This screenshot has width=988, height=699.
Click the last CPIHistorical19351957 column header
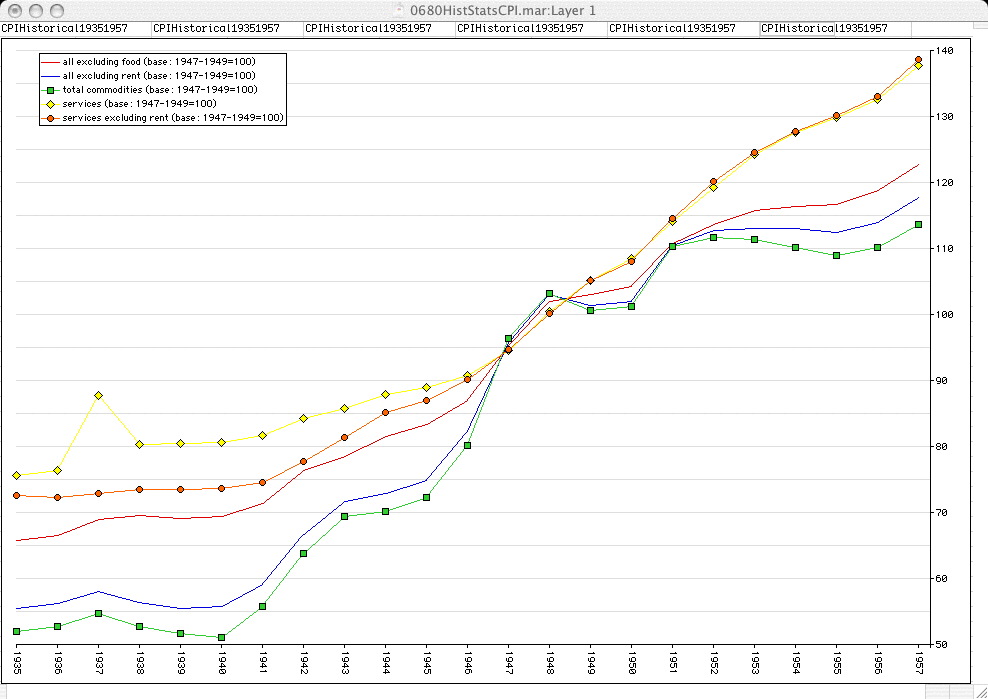click(824, 28)
